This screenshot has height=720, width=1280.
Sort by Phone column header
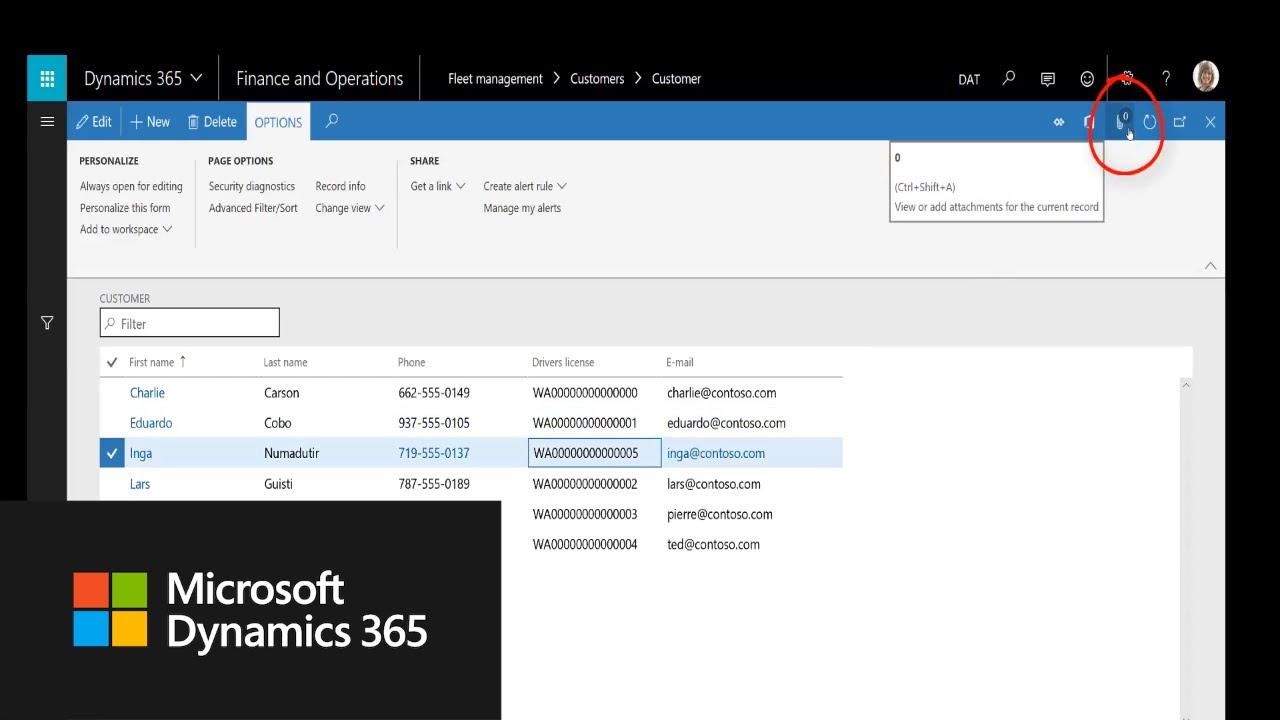411,362
